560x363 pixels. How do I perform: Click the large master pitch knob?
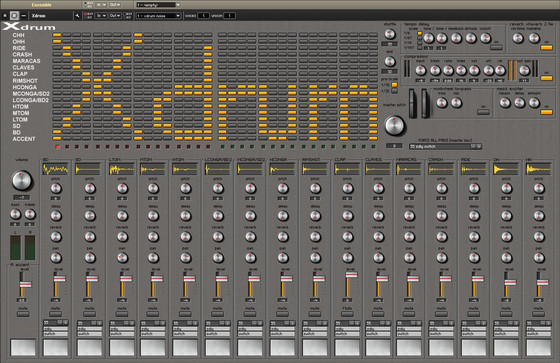[394, 125]
